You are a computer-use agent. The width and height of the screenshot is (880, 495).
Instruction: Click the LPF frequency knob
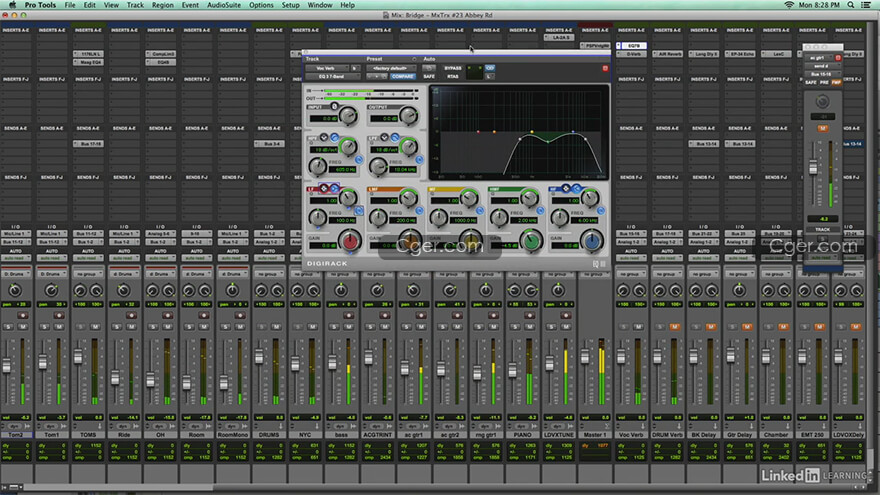tap(378, 166)
